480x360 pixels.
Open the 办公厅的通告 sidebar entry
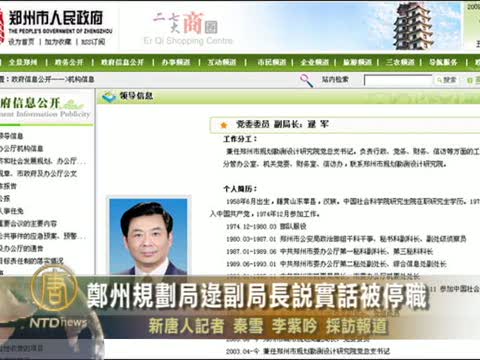coord(21,249)
